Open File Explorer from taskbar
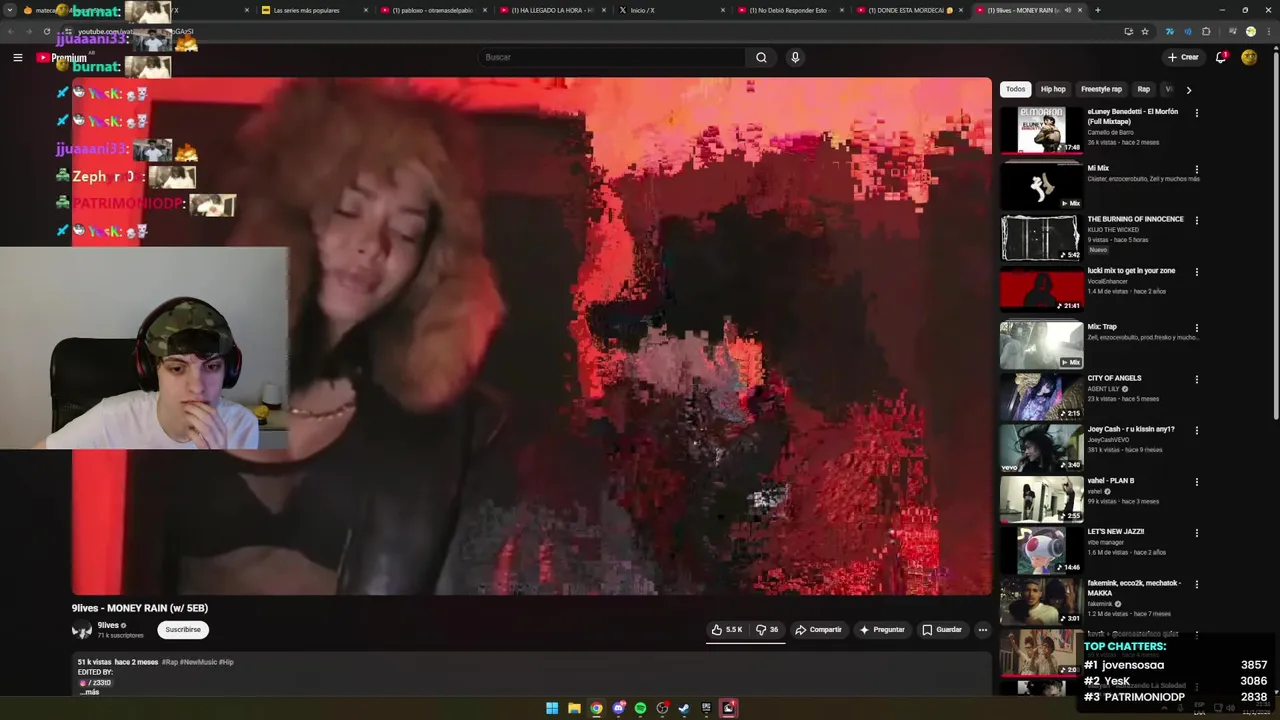 (574, 708)
